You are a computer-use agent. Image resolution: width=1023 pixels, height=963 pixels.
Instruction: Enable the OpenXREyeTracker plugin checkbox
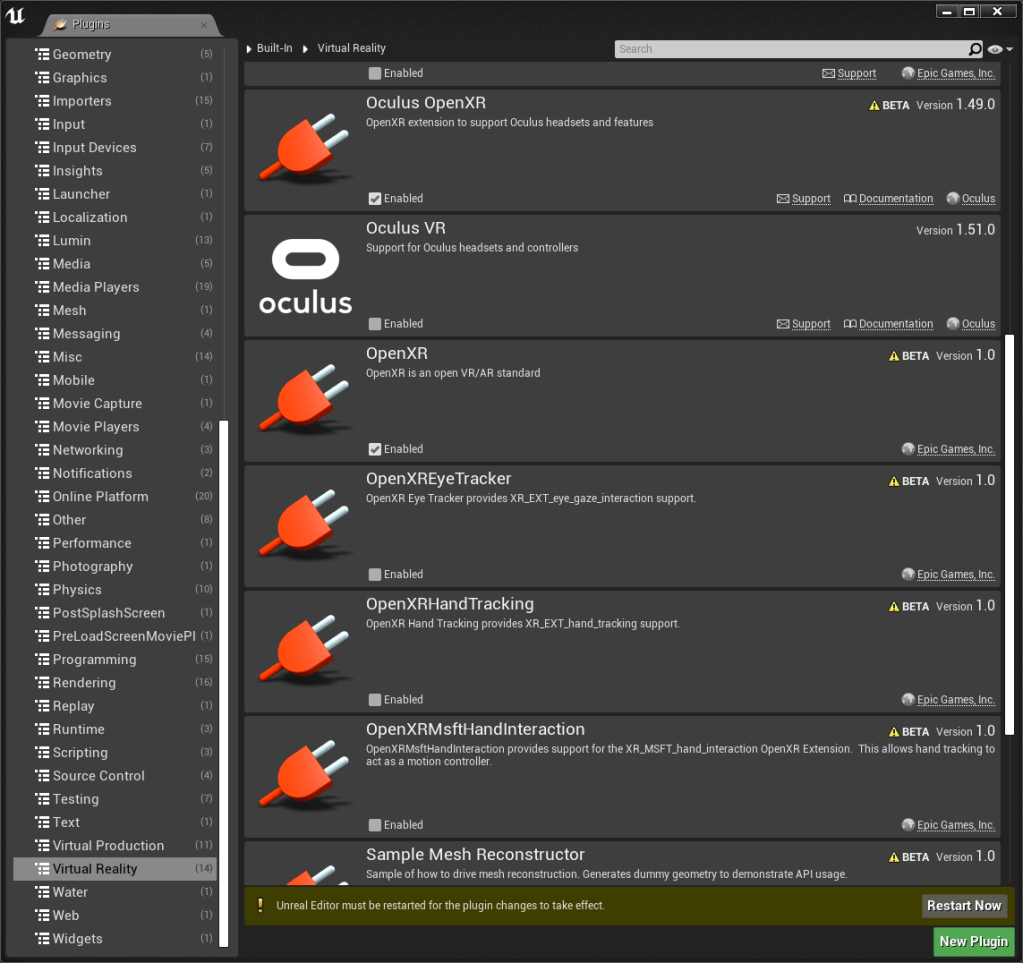(375, 574)
